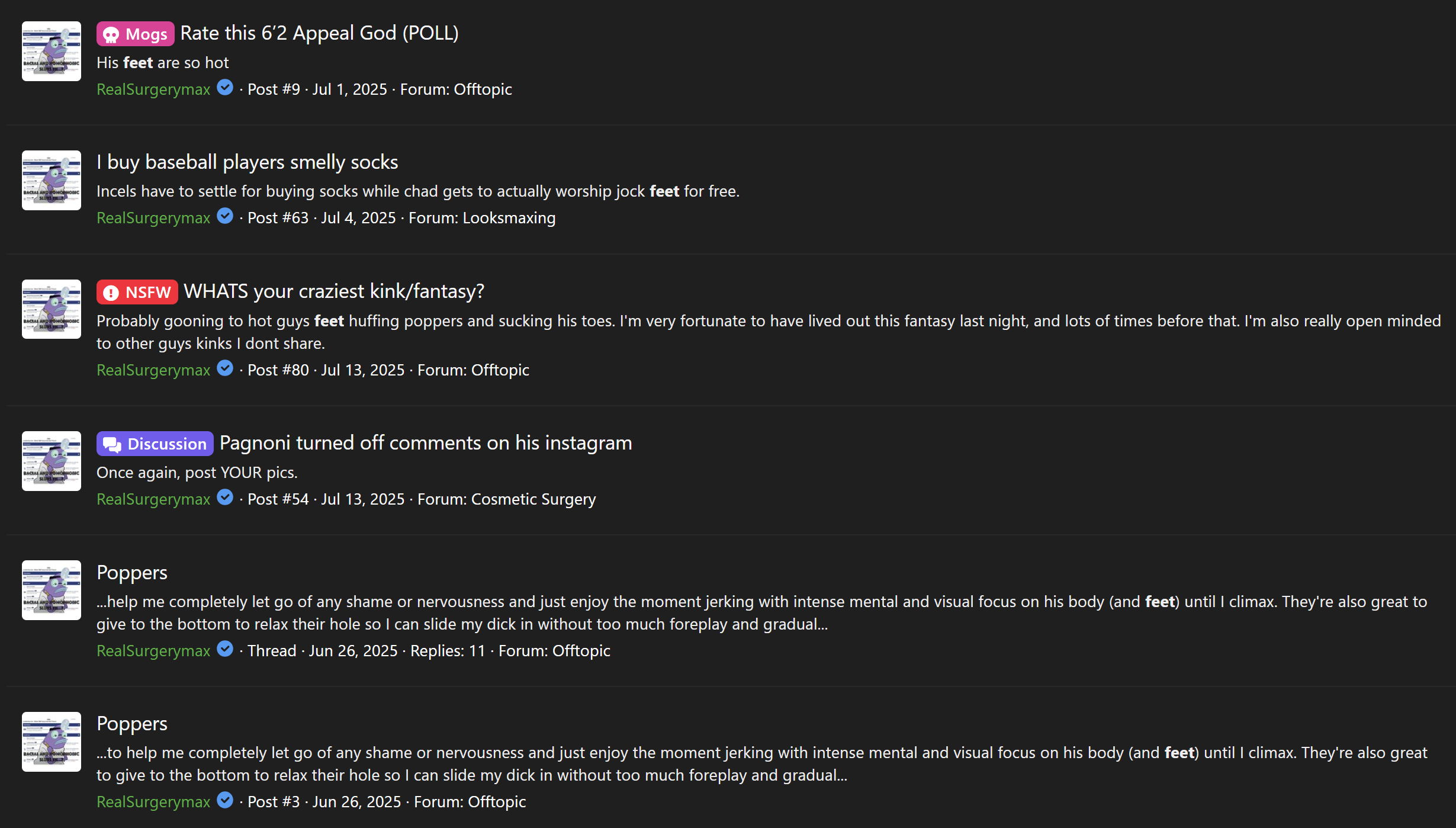
Task: Open 'WHATS your craziest kink/fantasy?' thread
Action: coord(334,291)
